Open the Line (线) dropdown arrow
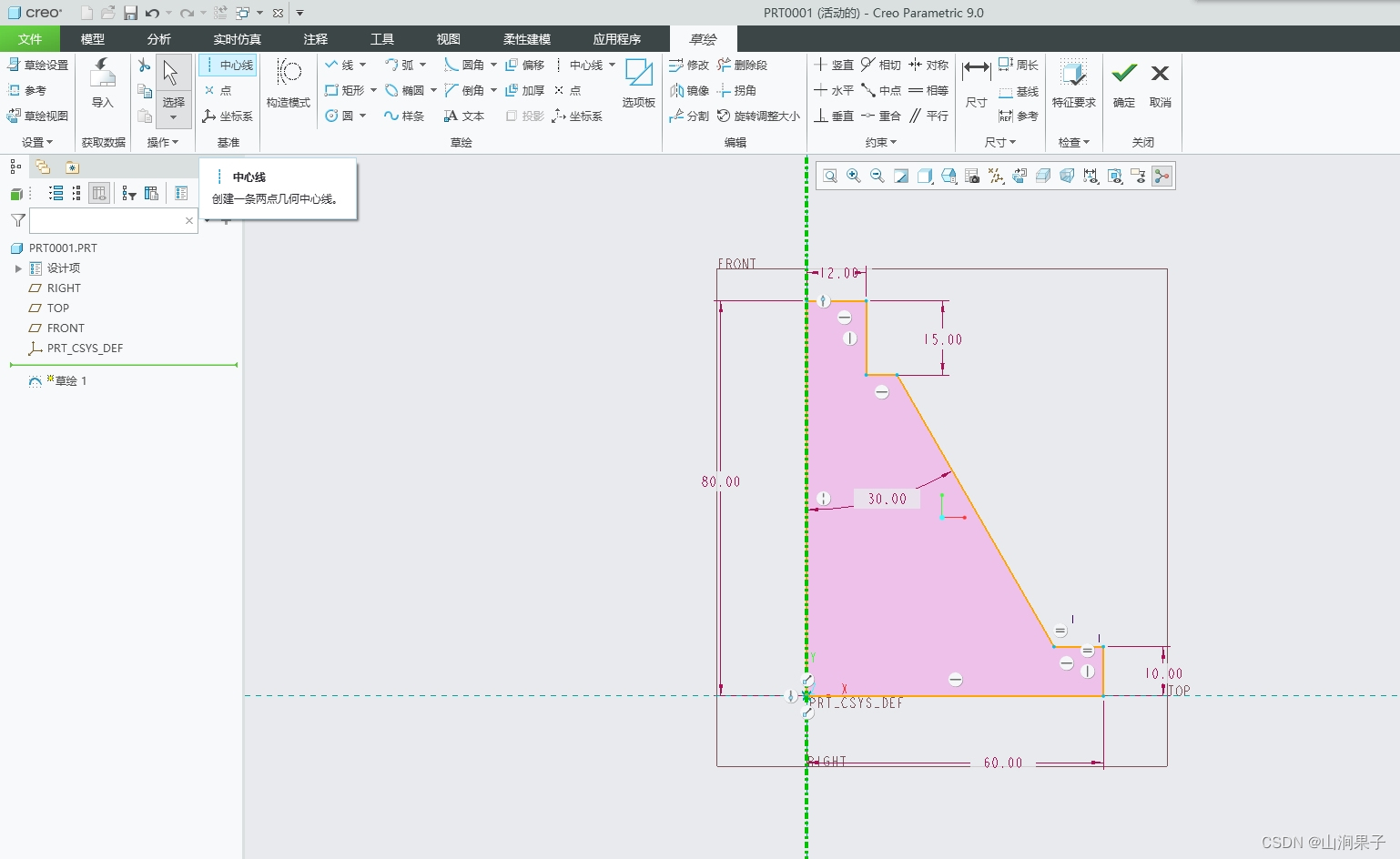This screenshot has height=859, width=1400. pyautogui.click(x=363, y=65)
